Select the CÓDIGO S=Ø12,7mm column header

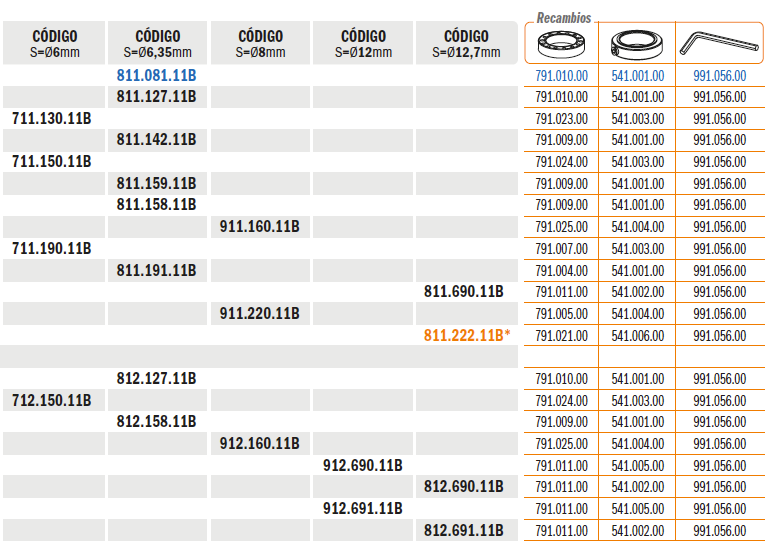point(466,43)
